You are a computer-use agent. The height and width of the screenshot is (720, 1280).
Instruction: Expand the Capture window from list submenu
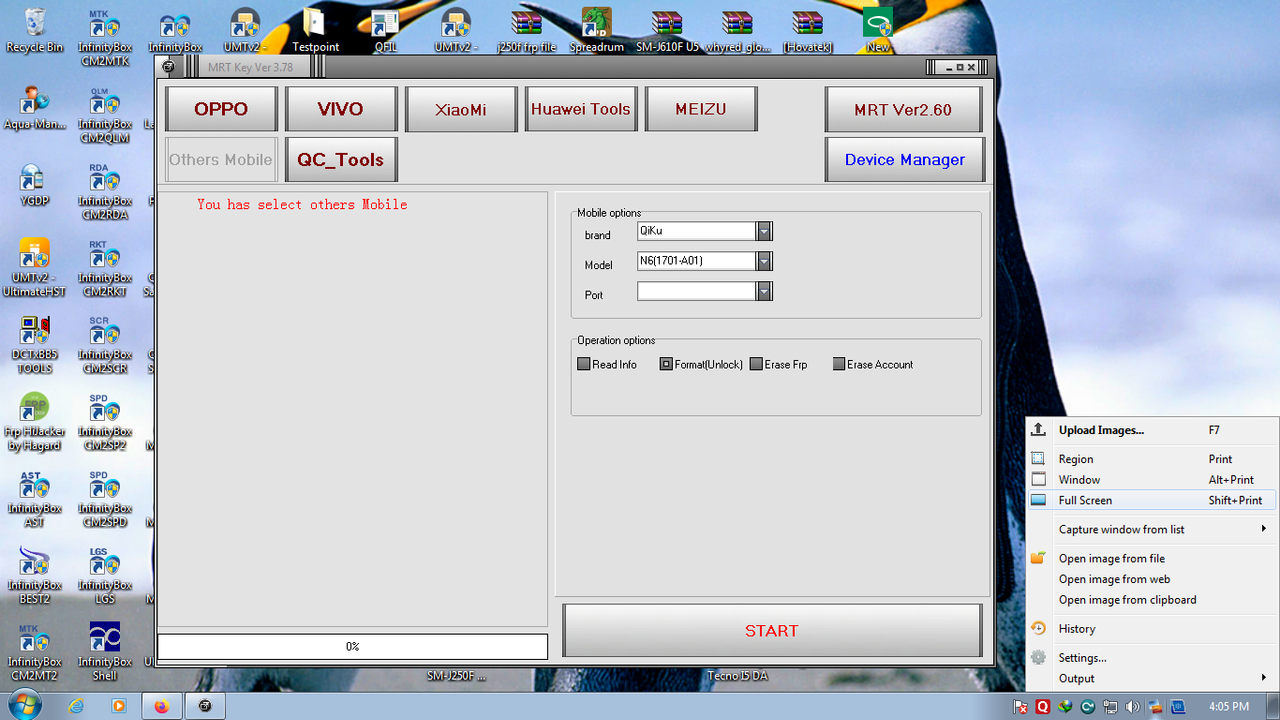(1153, 529)
